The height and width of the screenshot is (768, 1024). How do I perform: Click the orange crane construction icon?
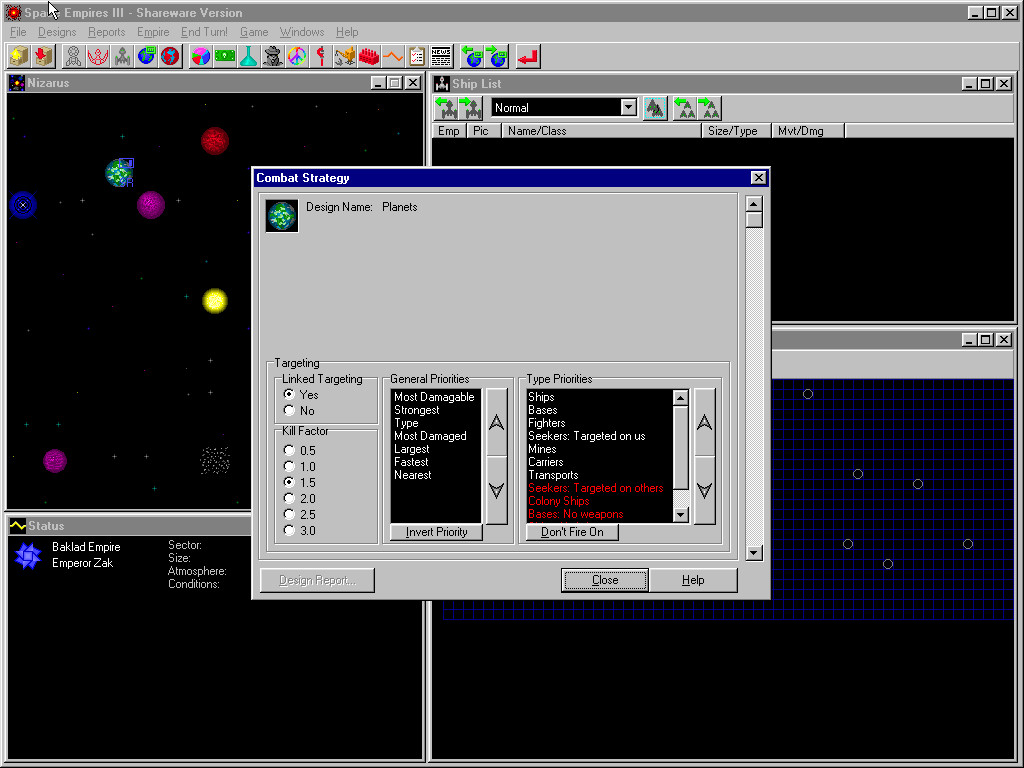345,57
